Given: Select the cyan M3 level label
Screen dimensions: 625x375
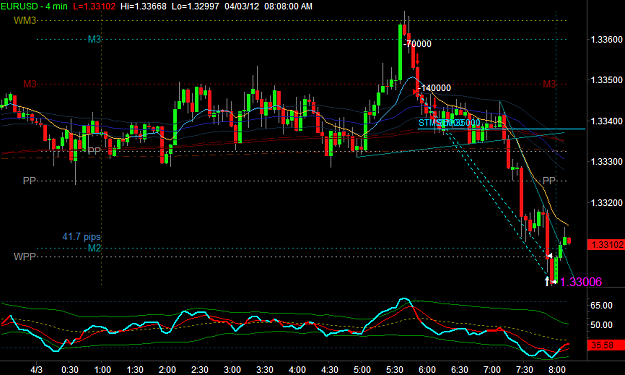Looking at the screenshot, I should 94,39.
